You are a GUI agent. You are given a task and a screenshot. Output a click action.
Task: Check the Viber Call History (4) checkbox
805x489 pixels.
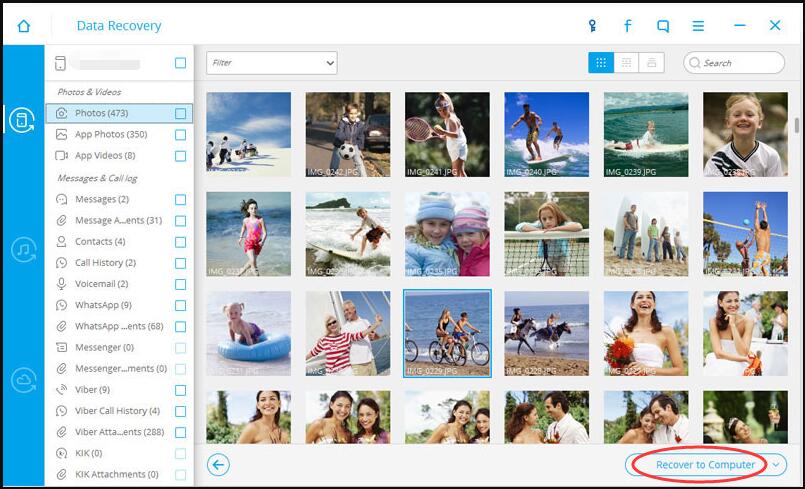point(180,411)
